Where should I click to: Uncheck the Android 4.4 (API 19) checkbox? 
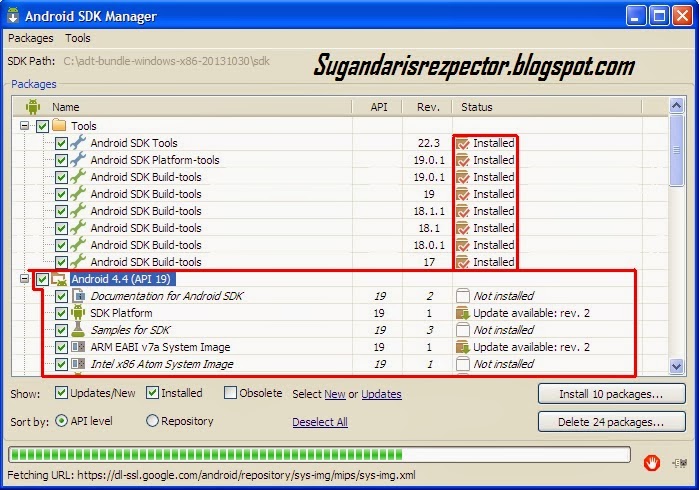pos(42,280)
